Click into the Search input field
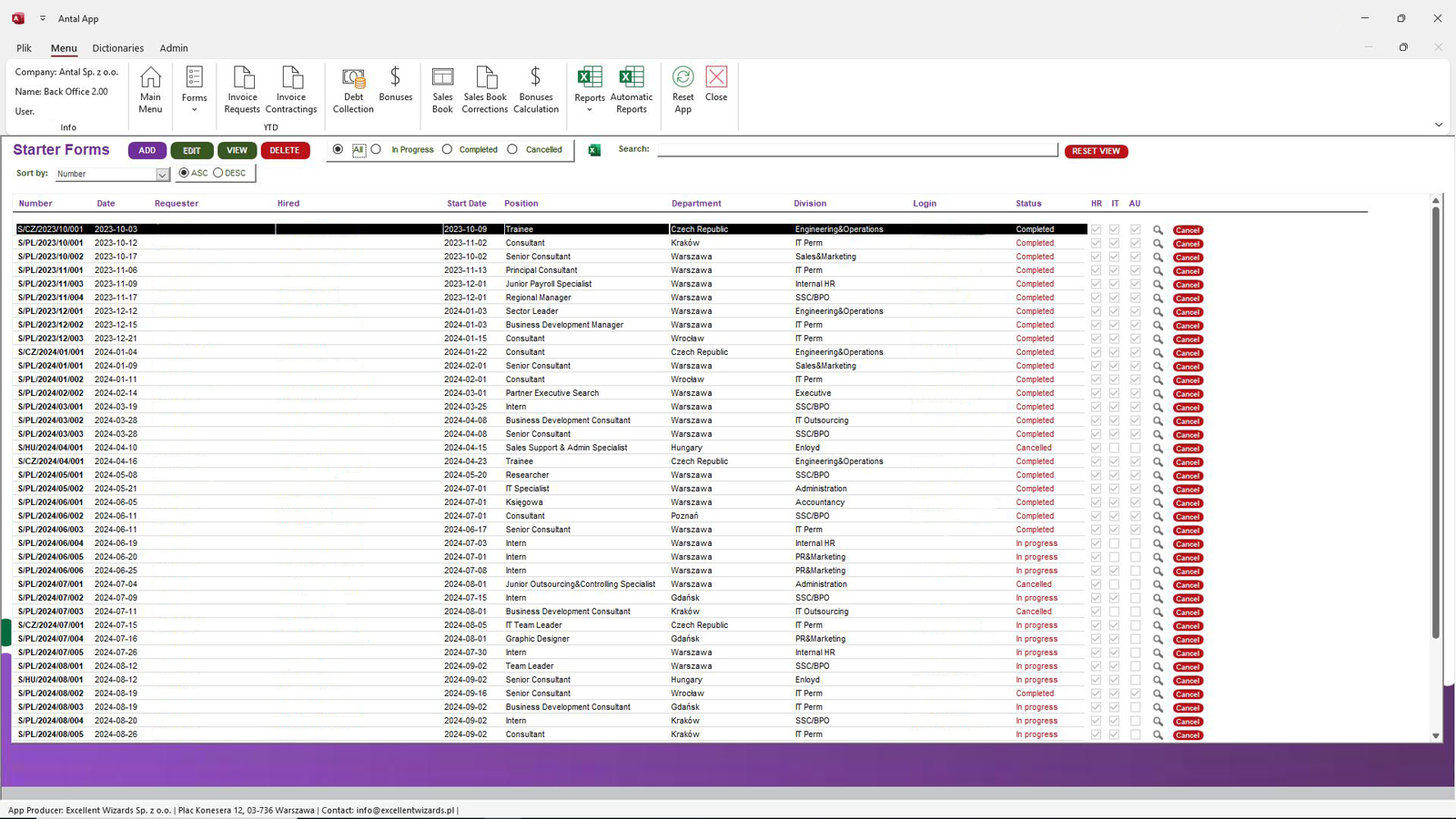 coord(856,149)
